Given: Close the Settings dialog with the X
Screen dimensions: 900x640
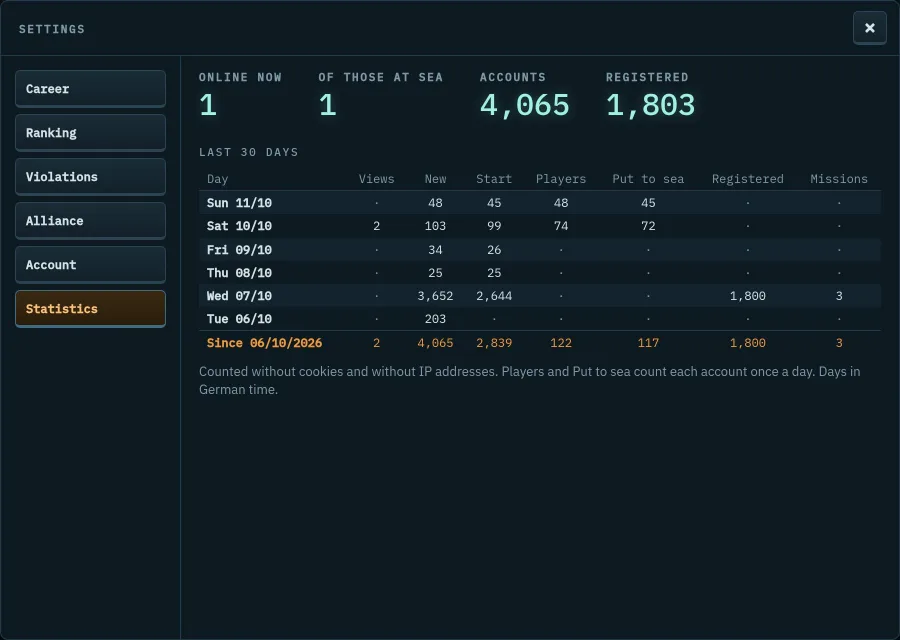Looking at the screenshot, I should (870, 28).
